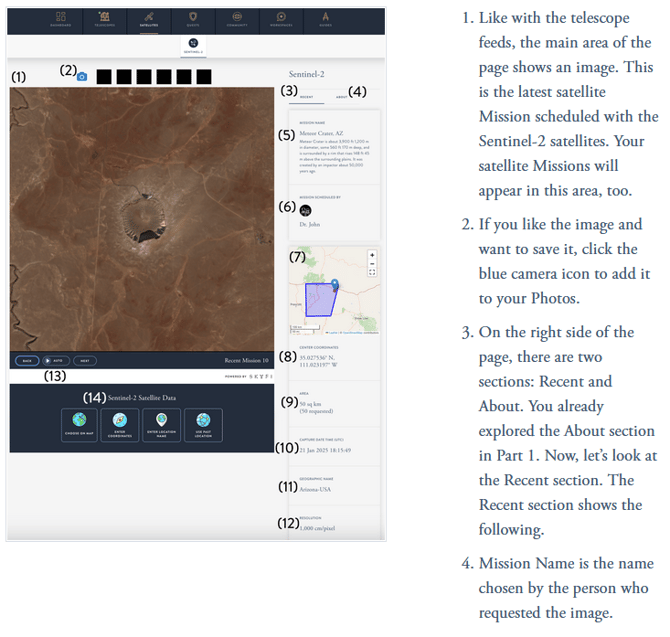The image size is (670, 637).
Task: Open the Community navigation item
Action: (x=238, y=20)
